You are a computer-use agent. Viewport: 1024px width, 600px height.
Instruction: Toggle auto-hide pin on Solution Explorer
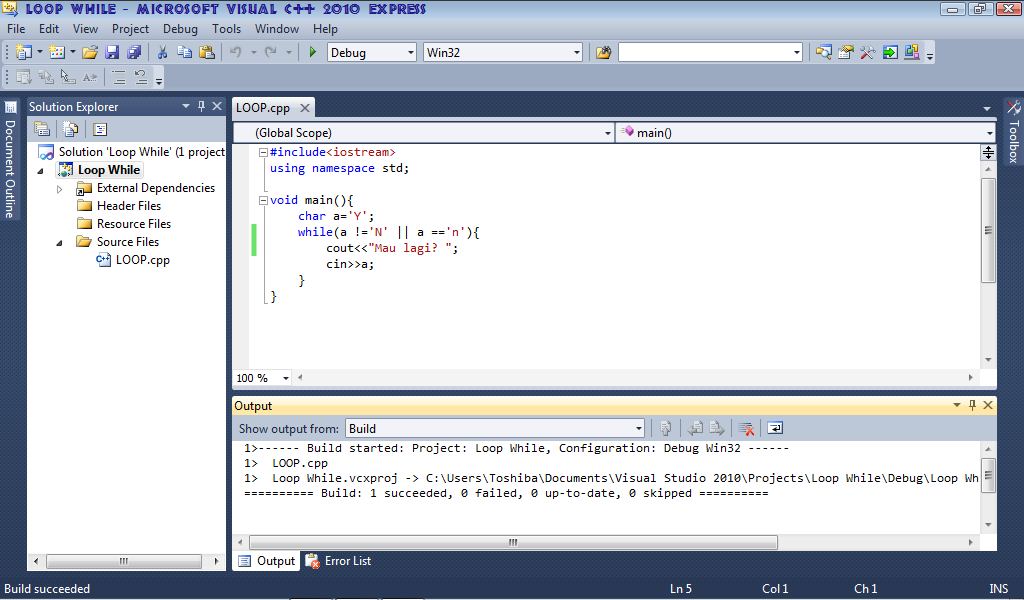click(x=201, y=106)
